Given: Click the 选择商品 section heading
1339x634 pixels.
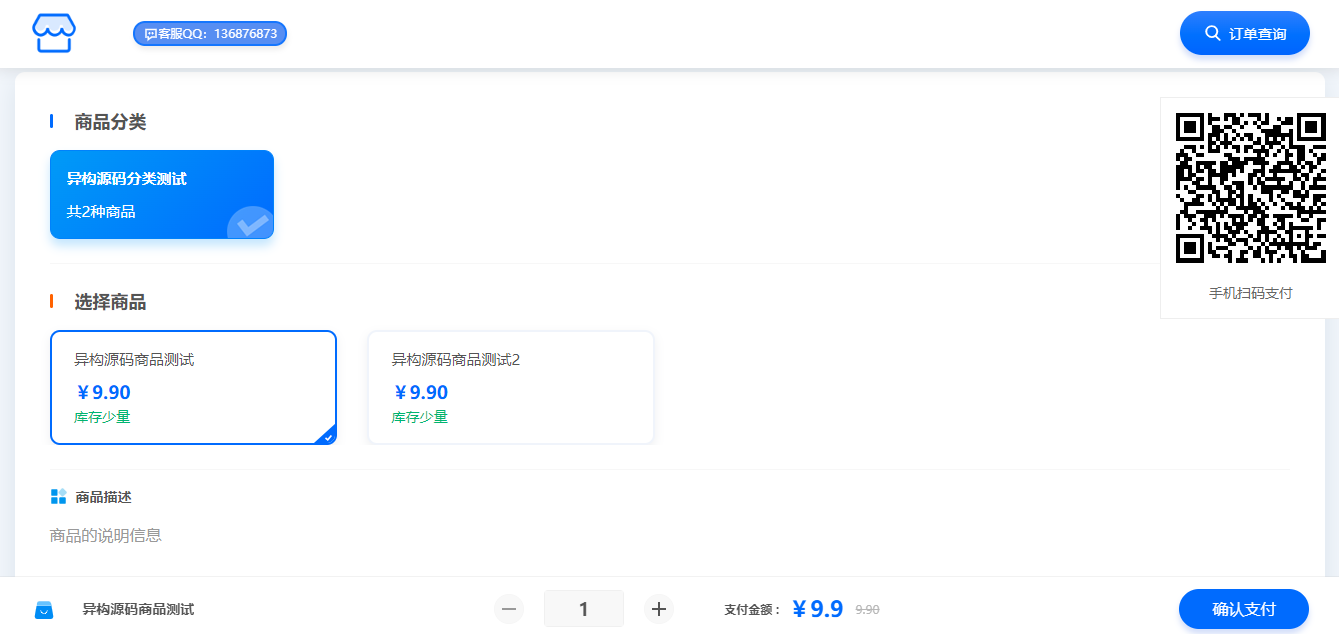Looking at the screenshot, I should tap(110, 302).
